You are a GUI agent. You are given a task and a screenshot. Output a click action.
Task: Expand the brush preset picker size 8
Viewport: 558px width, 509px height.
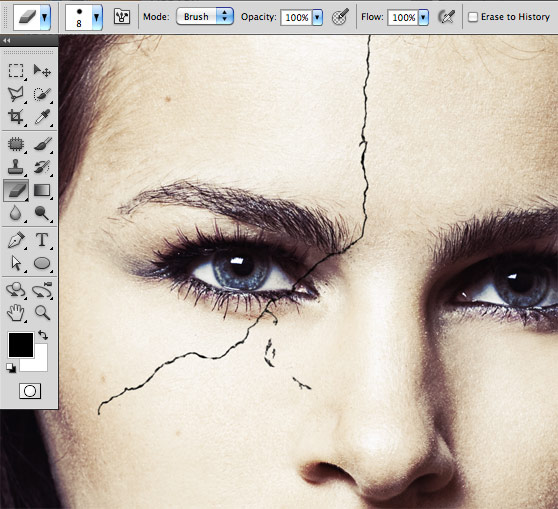[96, 17]
